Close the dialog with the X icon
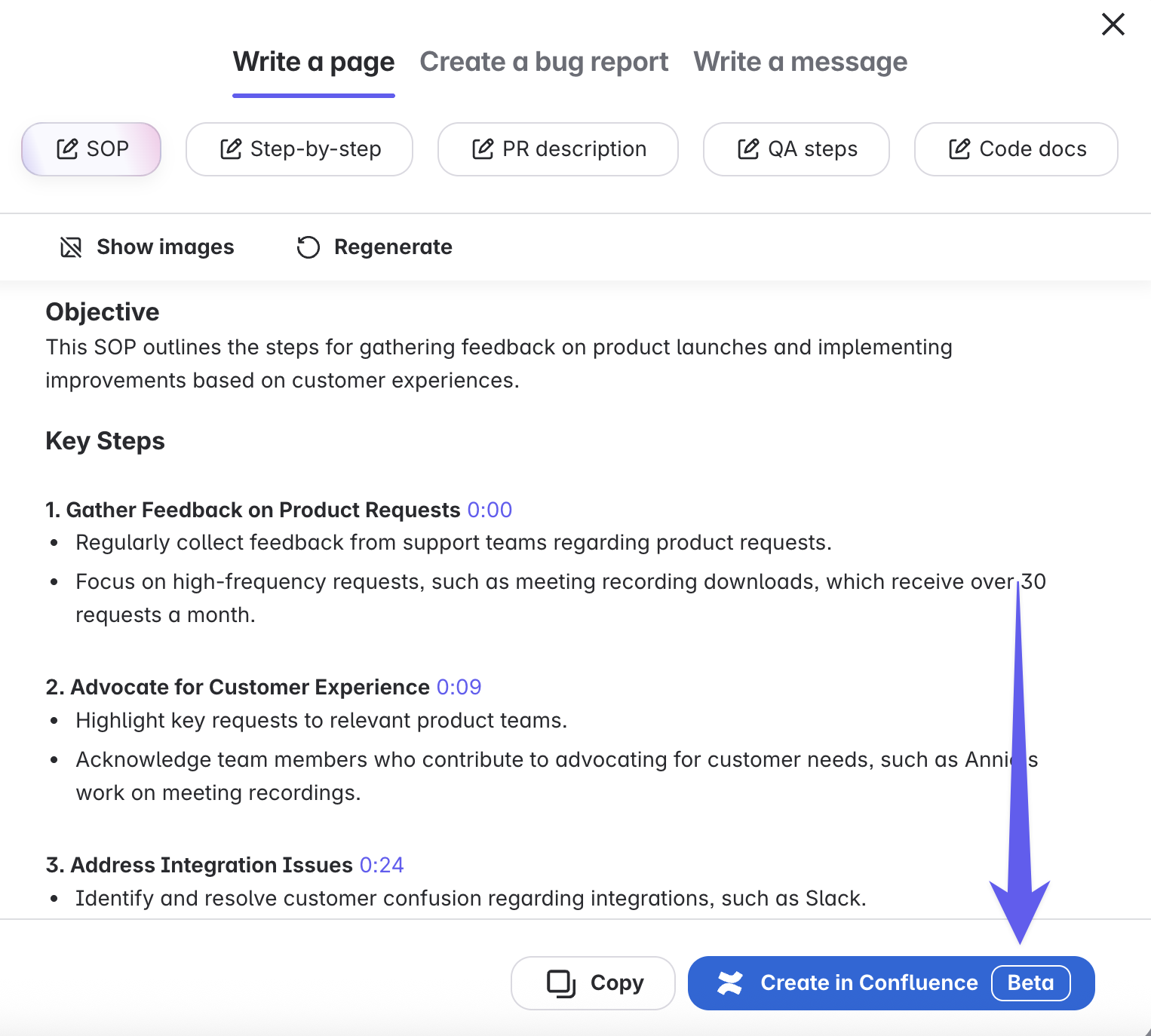The height and width of the screenshot is (1036, 1151). (1113, 24)
